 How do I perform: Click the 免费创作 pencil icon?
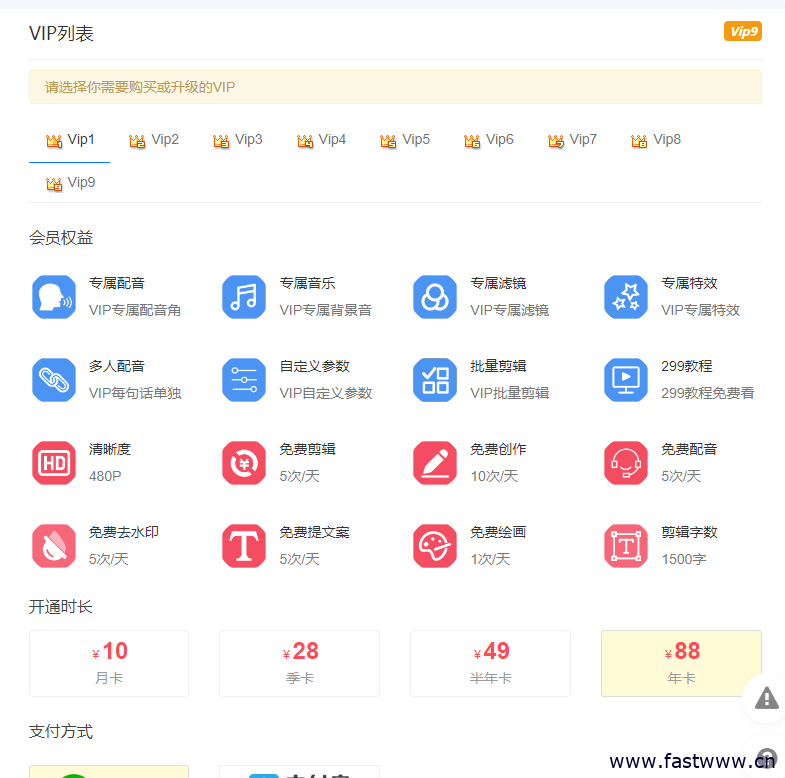point(435,463)
